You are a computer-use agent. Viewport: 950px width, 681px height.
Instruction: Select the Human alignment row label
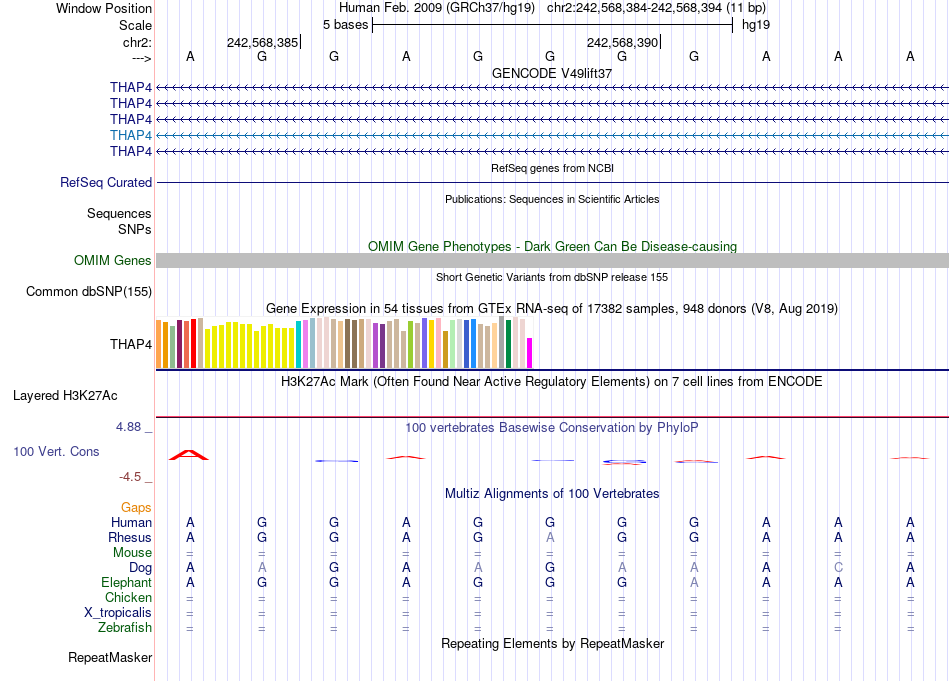(x=131, y=522)
